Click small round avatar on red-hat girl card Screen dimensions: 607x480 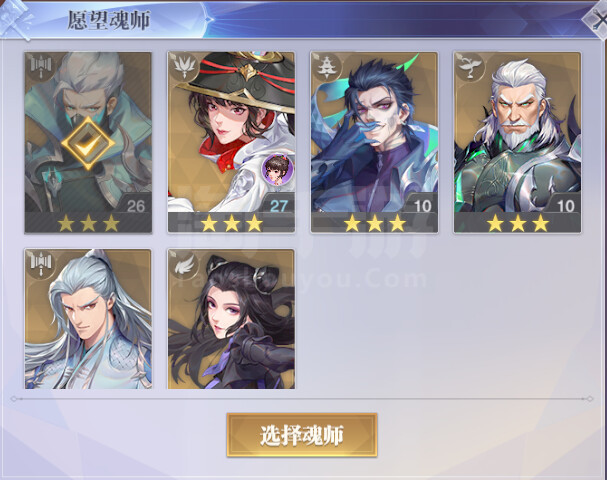click(277, 169)
